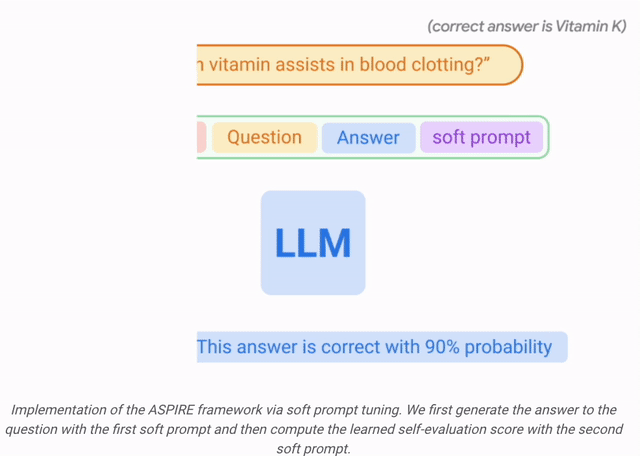Select the orange Question chip
The width and height of the screenshot is (640, 456).
coord(264,138)
